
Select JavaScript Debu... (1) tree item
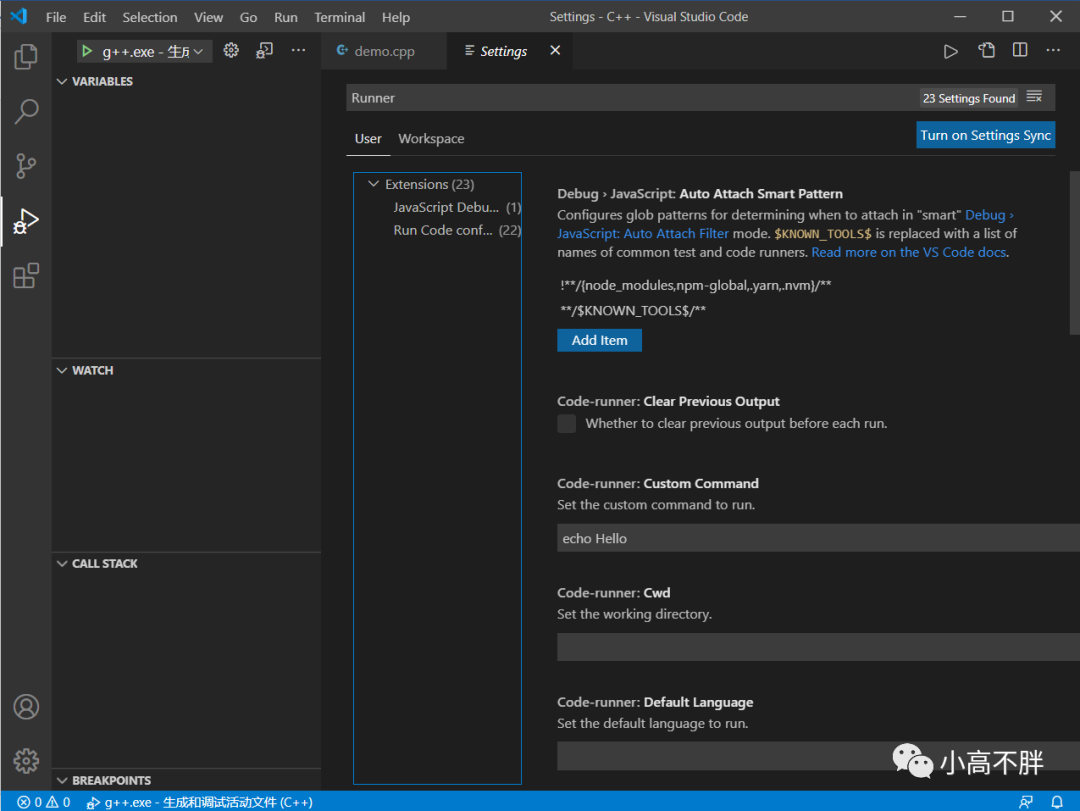pos(457,207)
